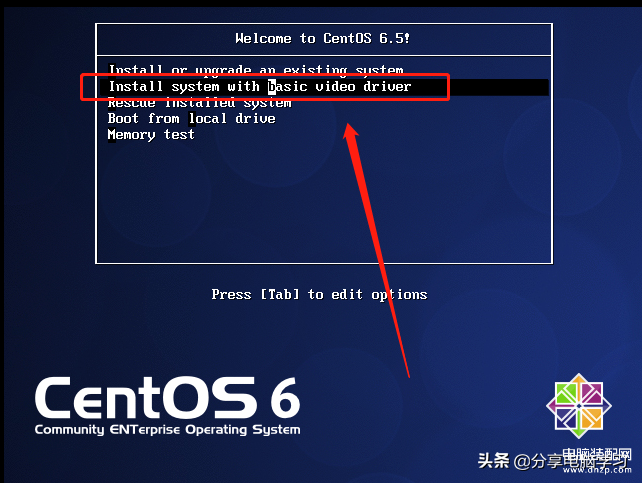Select Install or upgrade an existing system

point(256,70)
